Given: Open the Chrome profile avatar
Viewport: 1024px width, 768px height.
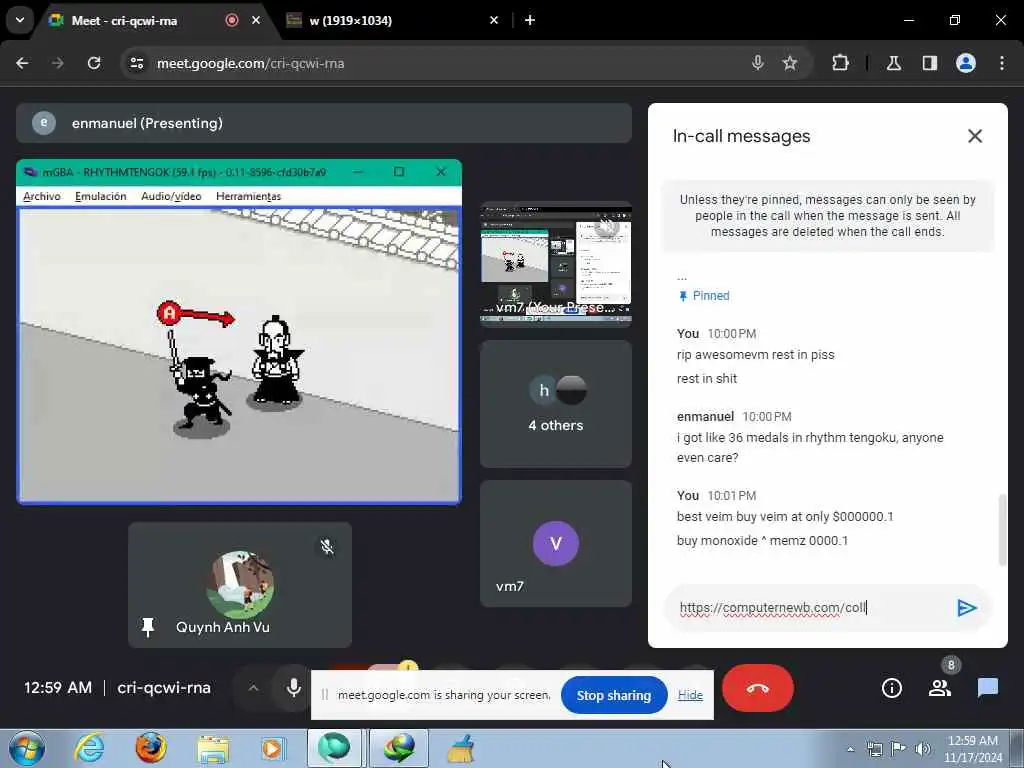Looking at the screenshot, I should (x=965, y=63).
